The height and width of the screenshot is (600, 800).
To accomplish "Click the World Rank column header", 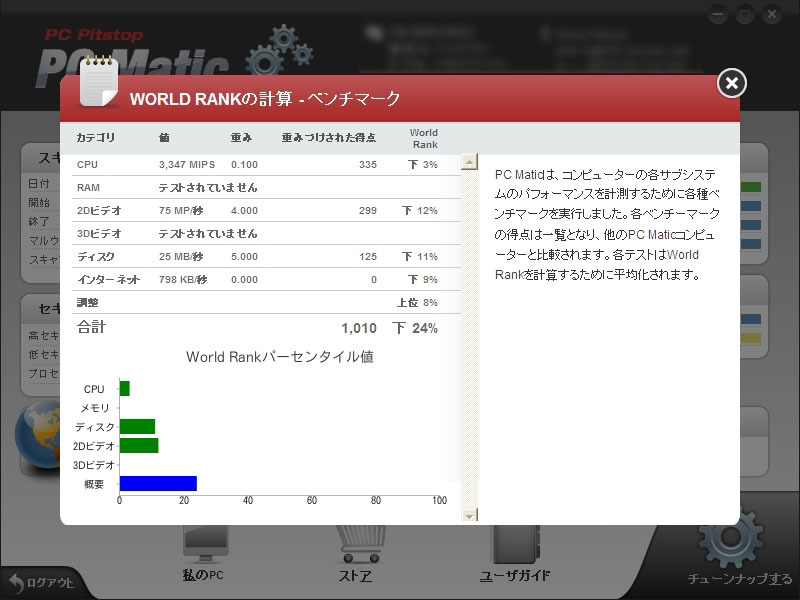I will coord(424,138).
